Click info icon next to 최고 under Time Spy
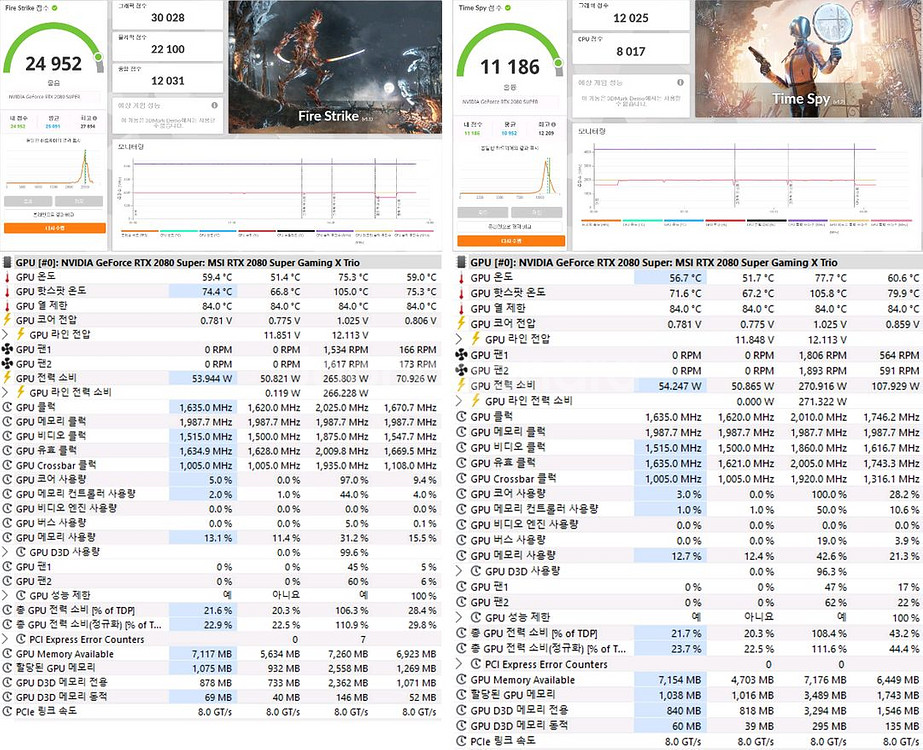 553,125
